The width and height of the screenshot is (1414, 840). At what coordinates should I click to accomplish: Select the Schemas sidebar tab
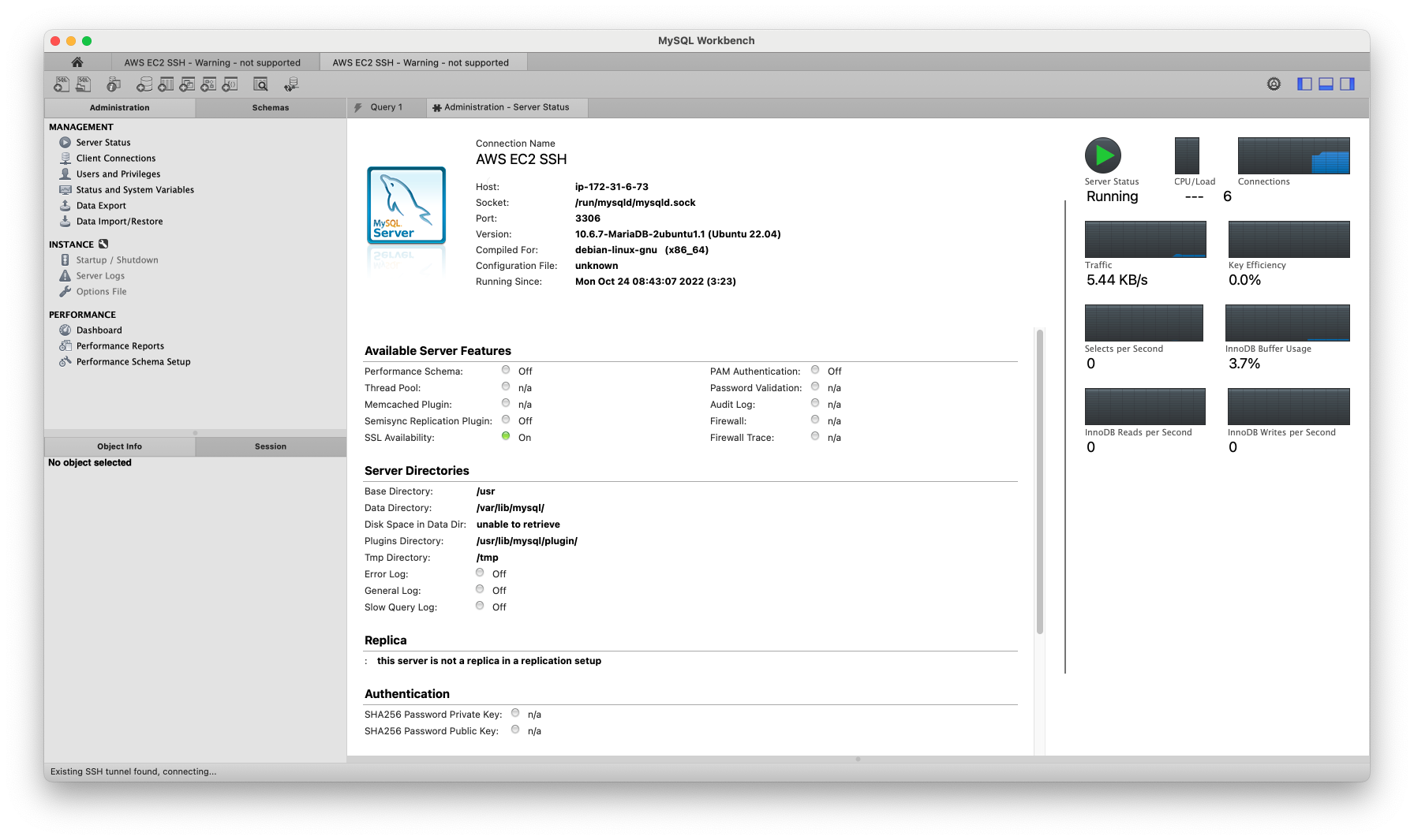tap(271, 107)
